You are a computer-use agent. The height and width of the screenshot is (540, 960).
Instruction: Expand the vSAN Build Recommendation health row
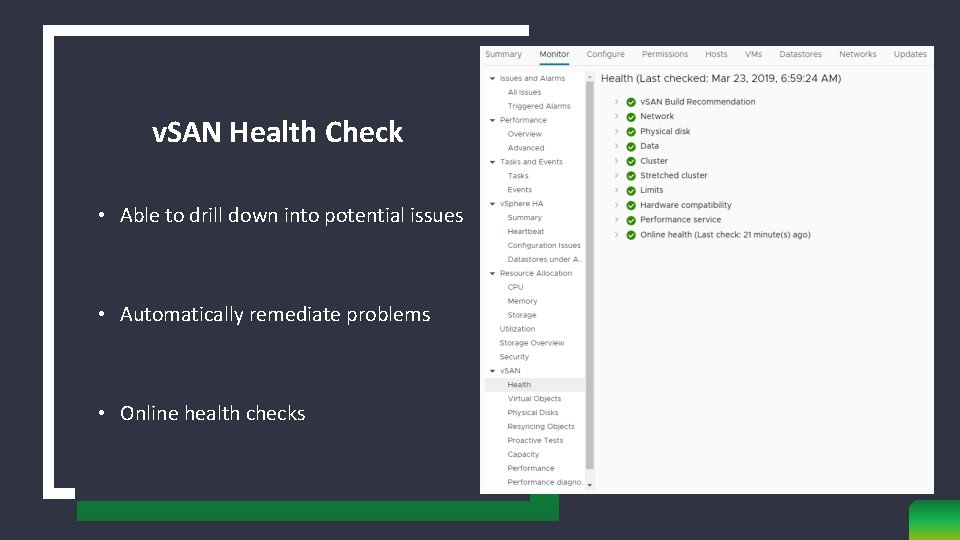tap(617, 102)
